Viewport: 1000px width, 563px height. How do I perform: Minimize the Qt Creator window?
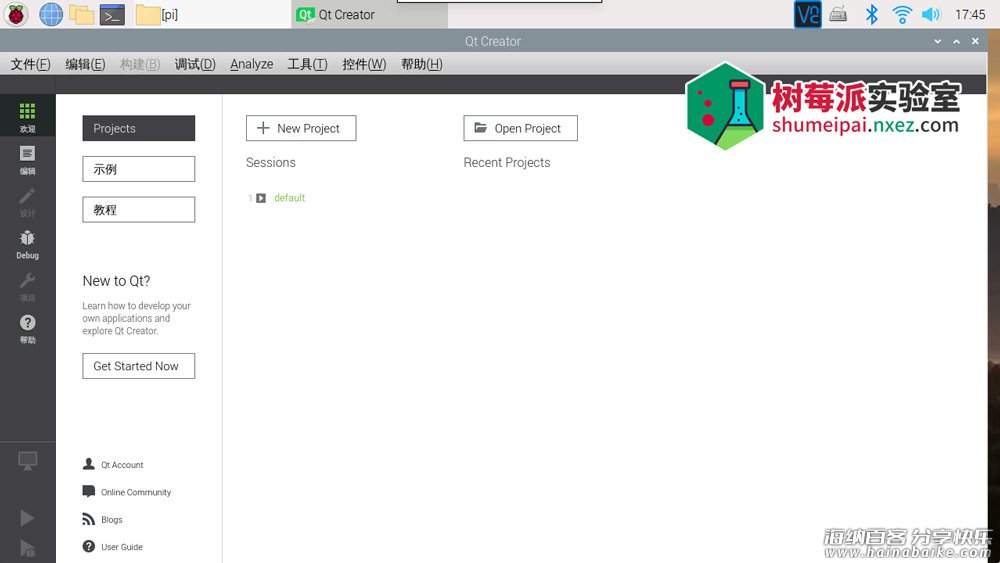pos(938,41)
